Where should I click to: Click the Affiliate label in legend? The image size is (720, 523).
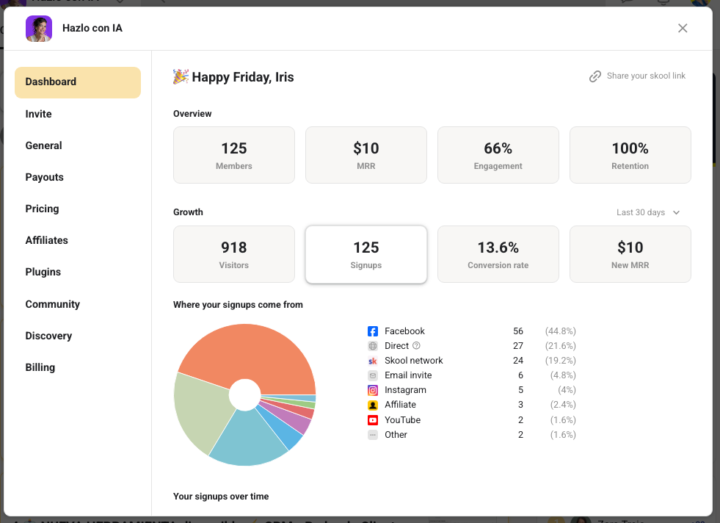[400, 405]
